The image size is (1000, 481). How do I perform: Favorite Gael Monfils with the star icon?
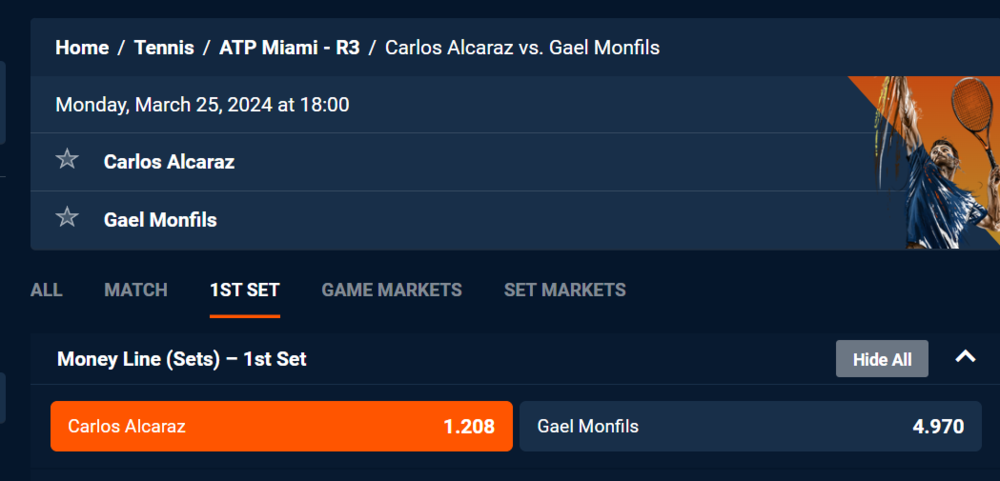67,218
